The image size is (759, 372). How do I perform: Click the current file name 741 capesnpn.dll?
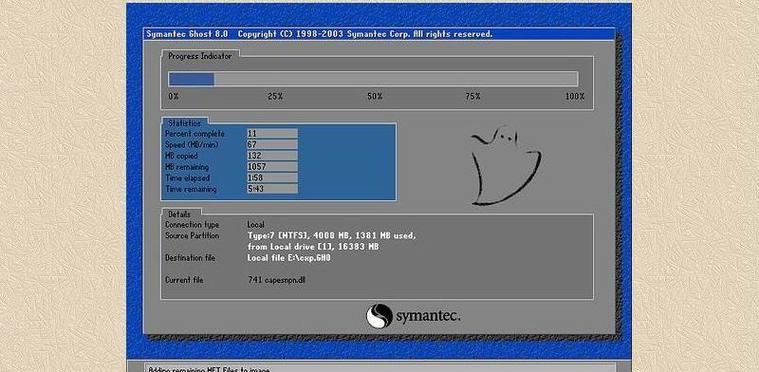(276, 280)
